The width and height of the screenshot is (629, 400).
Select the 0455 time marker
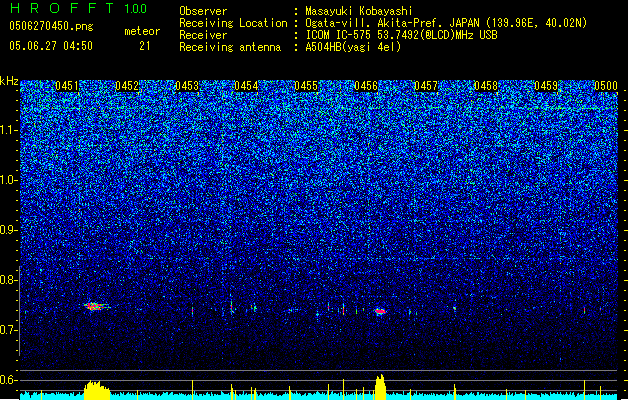coord(306,86)
